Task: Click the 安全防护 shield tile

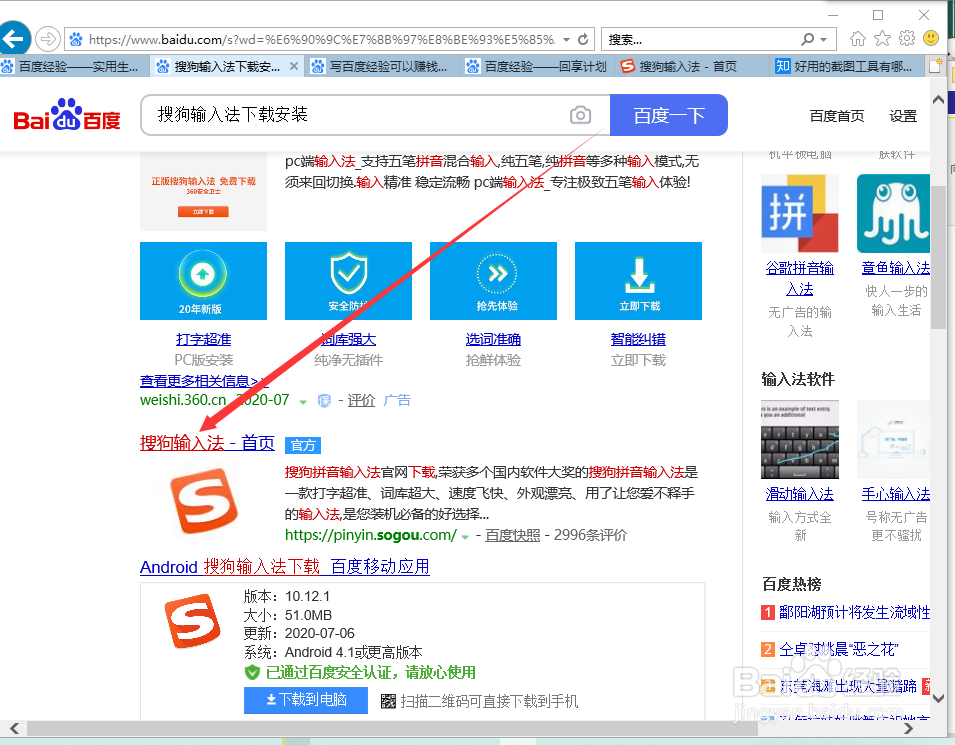Action: pos(348,281)
